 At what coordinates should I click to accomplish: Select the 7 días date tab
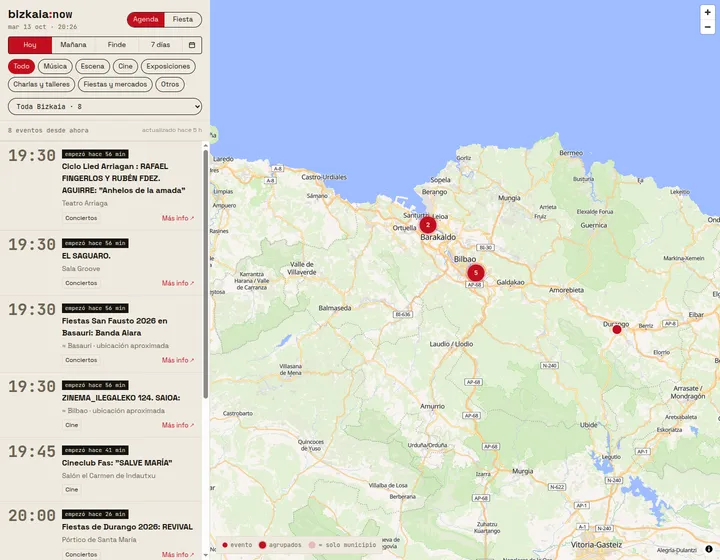(160, 45)
